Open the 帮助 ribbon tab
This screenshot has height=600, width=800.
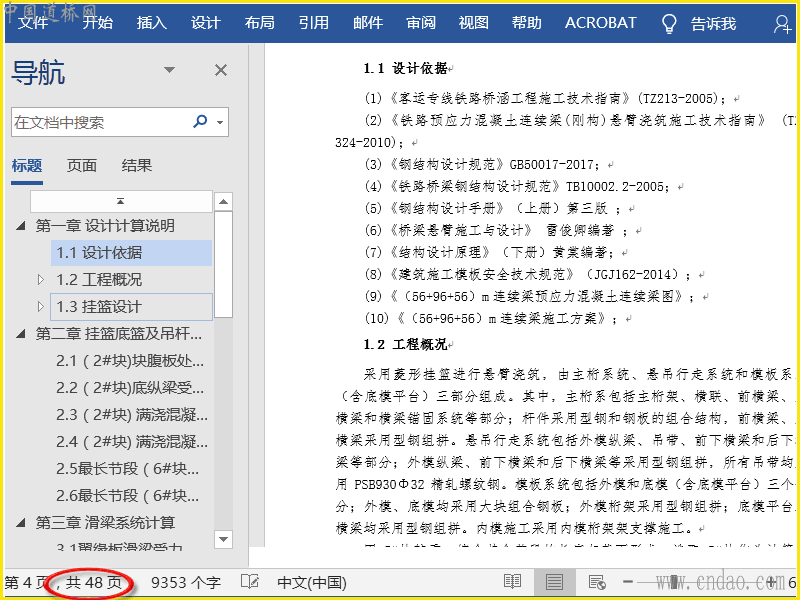click(x=527, y=23)
